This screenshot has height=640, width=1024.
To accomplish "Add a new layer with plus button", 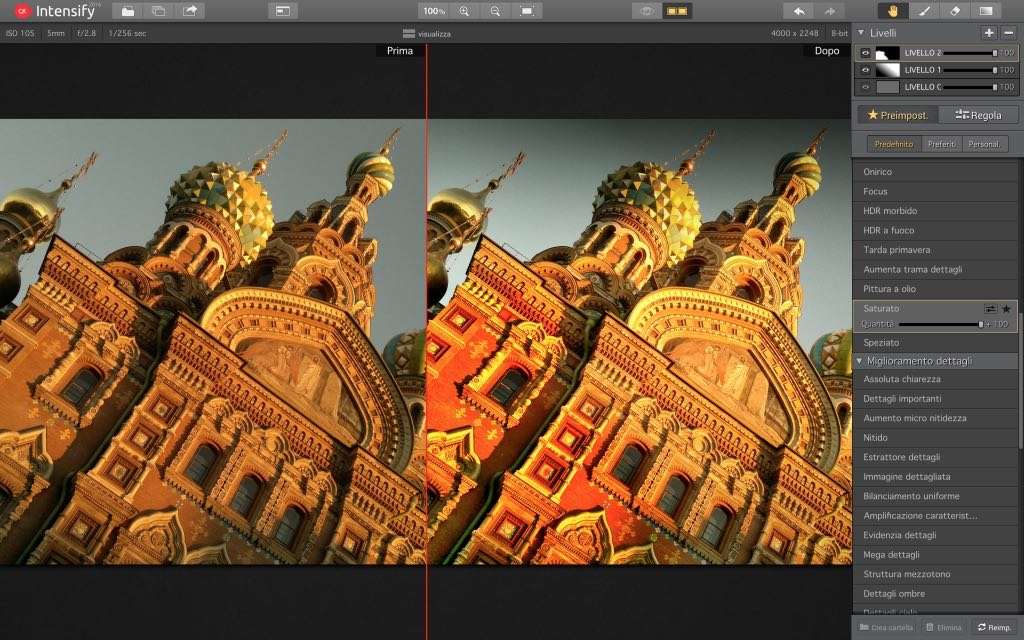I will 989,33.
